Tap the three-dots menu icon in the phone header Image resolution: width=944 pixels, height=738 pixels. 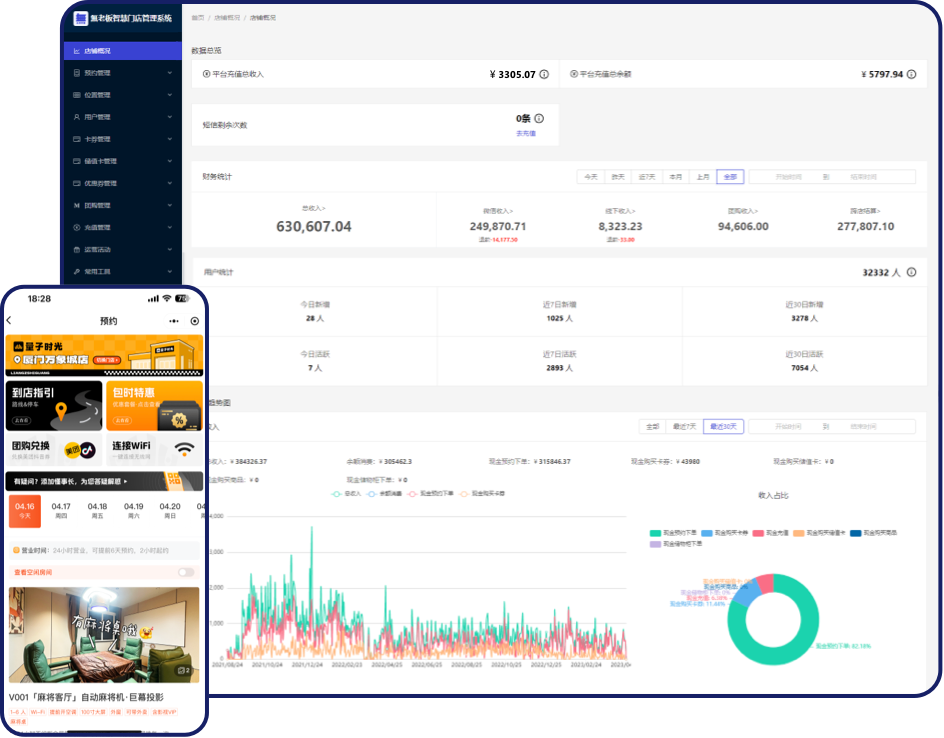pyautogui.click(x=174, y=321)
